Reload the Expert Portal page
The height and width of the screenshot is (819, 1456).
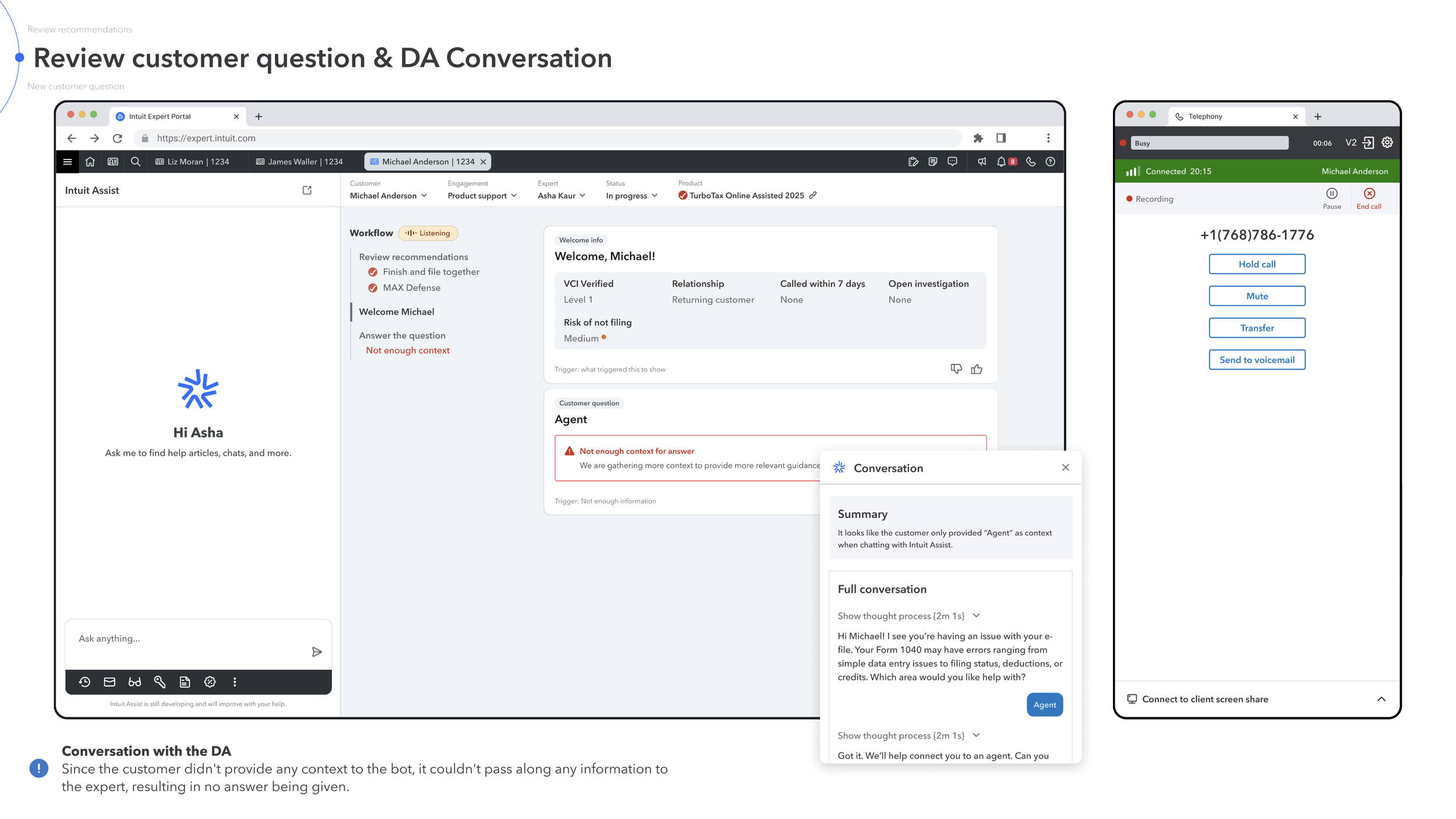(118, 139)
